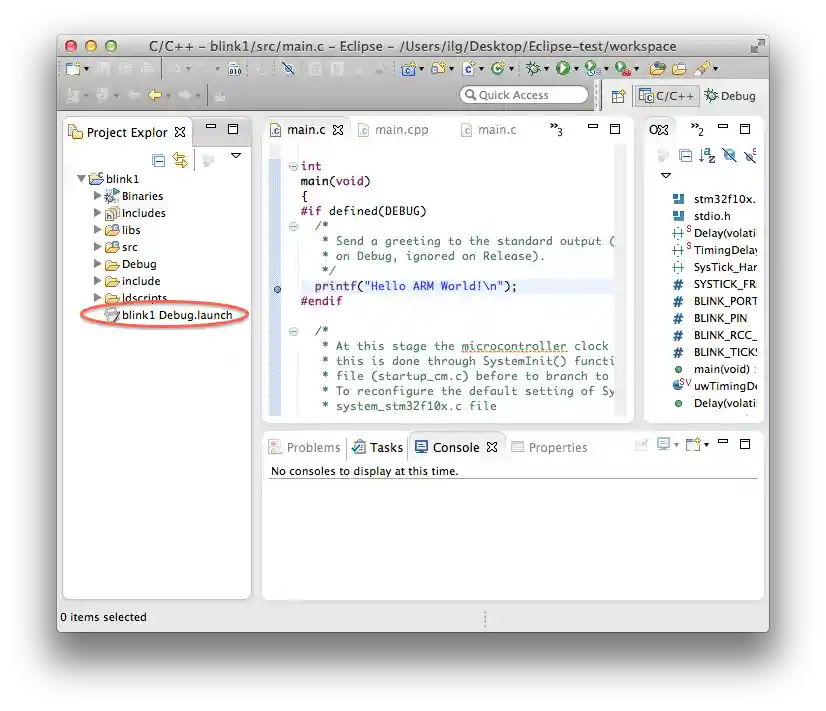Collapse all nodes in the Outline view
The width and height of the screenshot is (826, 711).
coord(685,158)
